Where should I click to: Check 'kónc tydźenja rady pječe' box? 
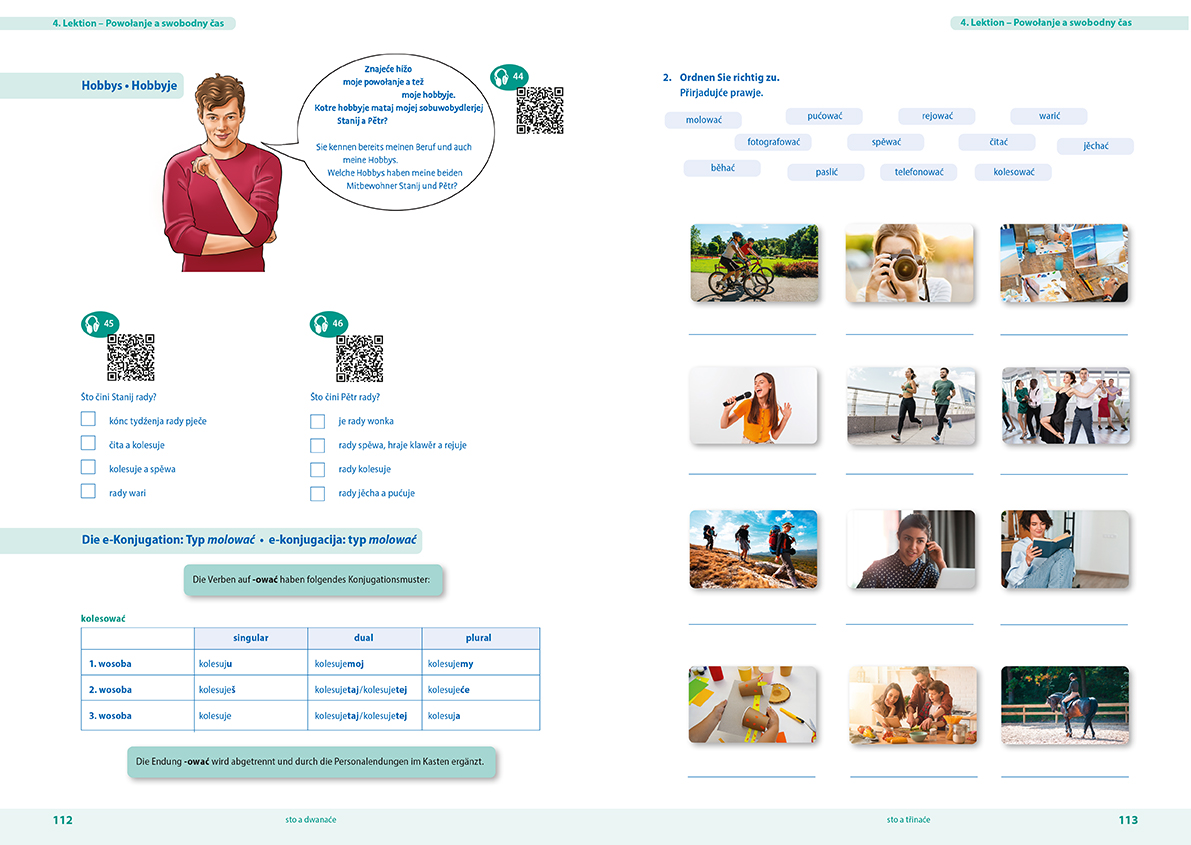pyautogui.click(x=88, y=419)
